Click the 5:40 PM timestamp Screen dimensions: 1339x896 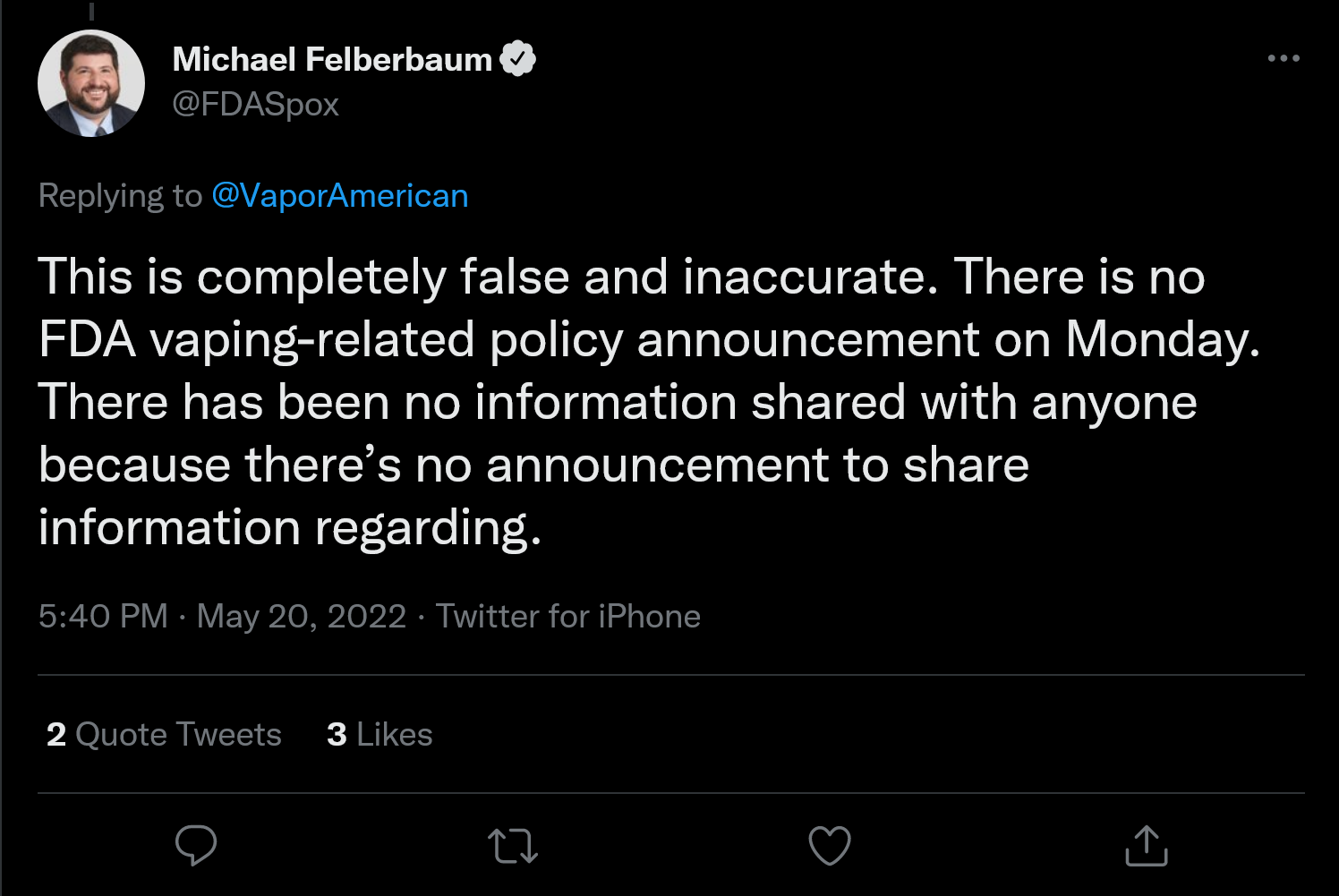click(x=103, y=617)
